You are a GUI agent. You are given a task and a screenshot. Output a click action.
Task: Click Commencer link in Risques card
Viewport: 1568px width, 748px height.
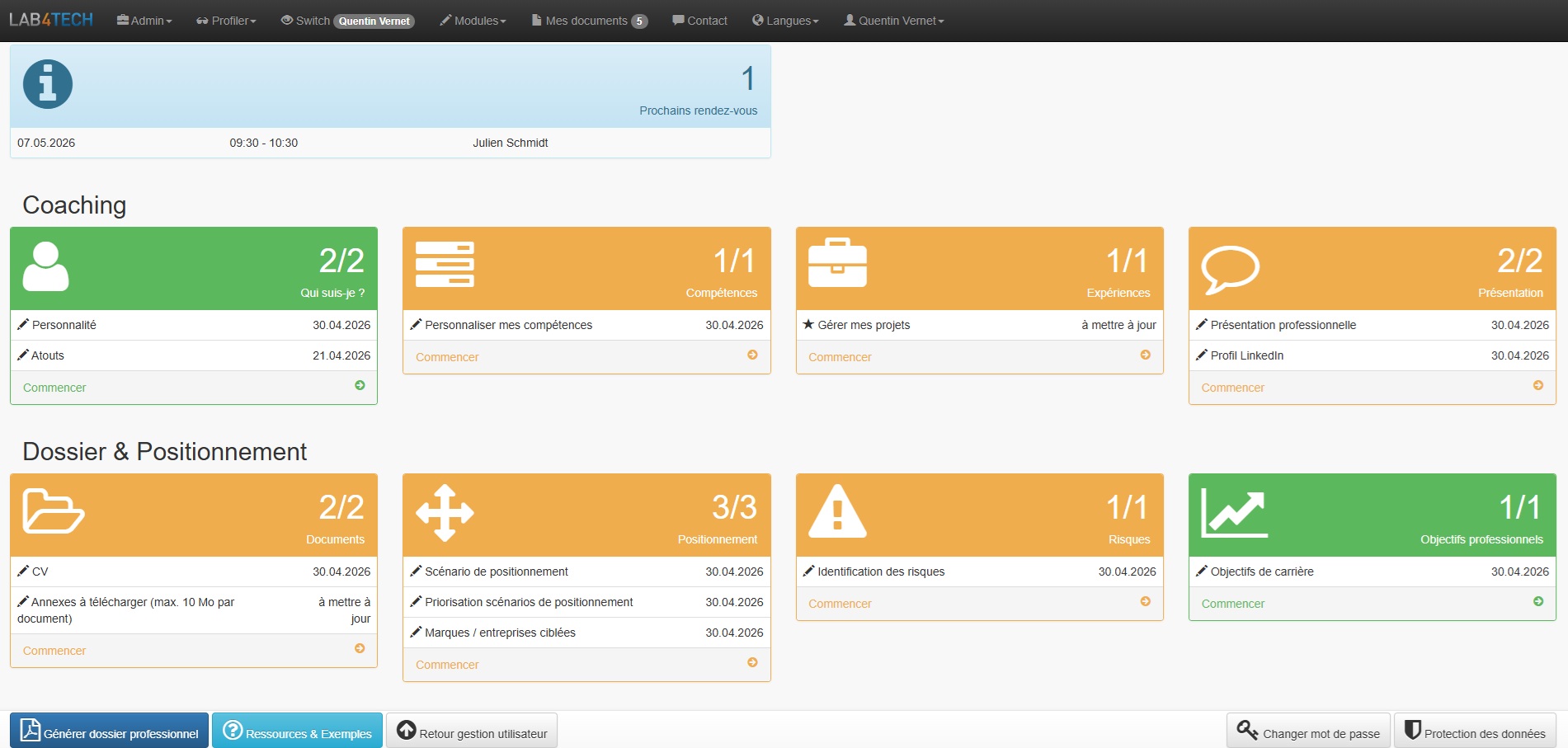pyautogui.click(x=840, y=604)
